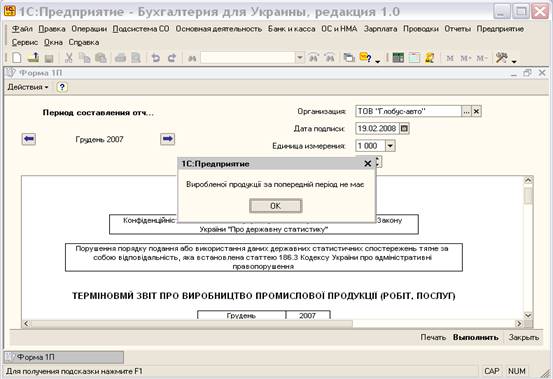Open the ОС и НМА menu
Image resolution: width=553 pixels, height=379 pixels.
[x=339, y=29]
